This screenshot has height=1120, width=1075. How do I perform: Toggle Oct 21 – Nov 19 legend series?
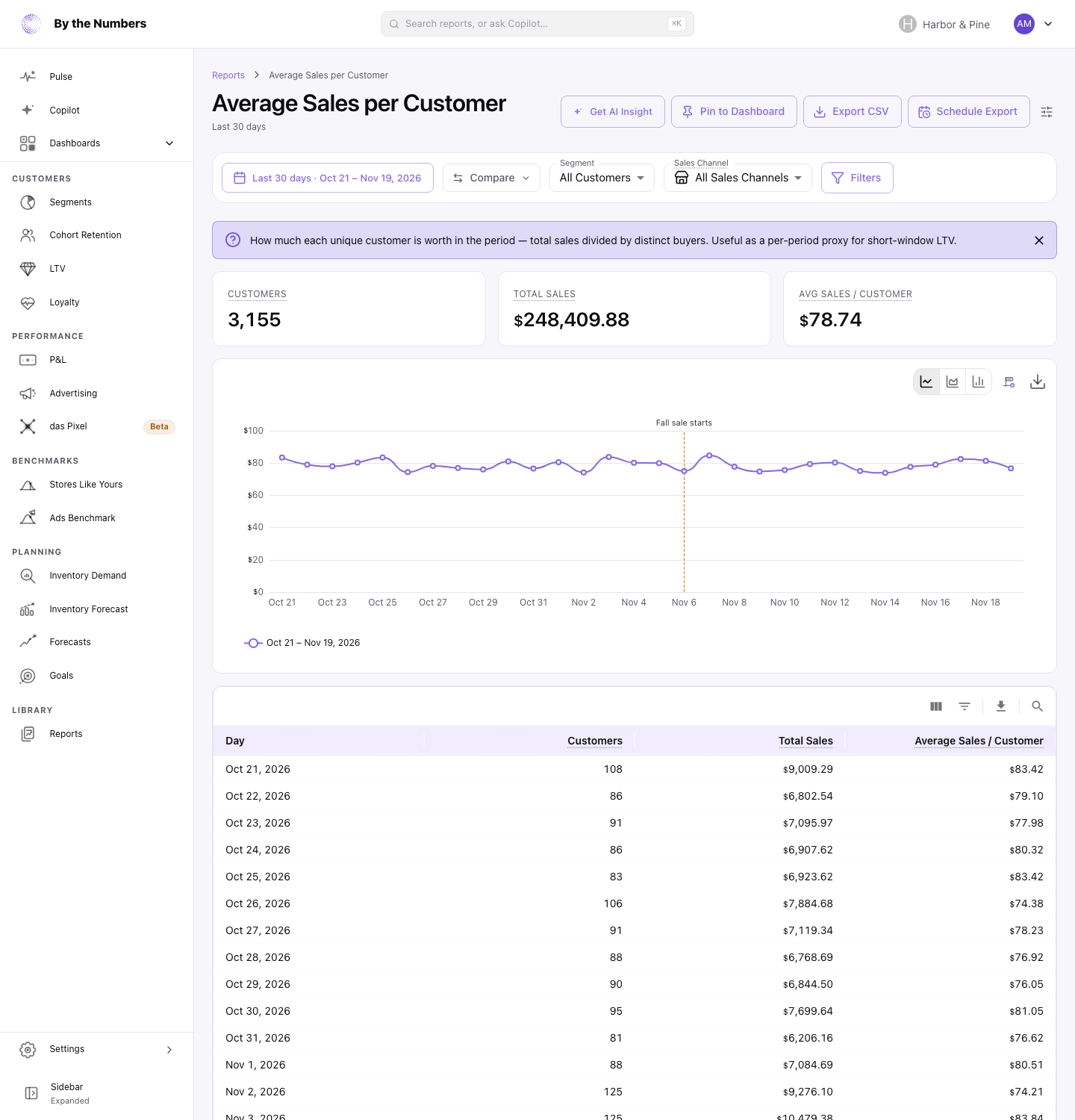(302, 643)
